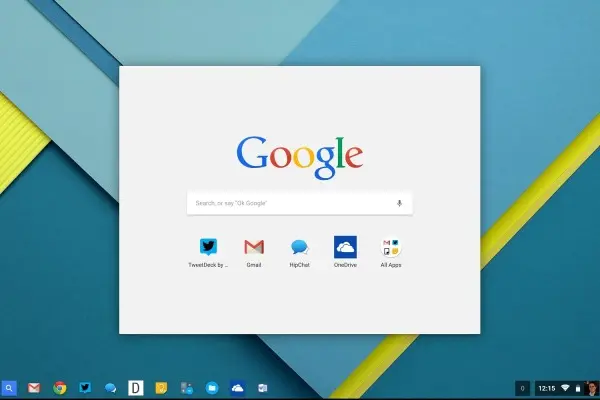Open Gmail from the shelf
The width and height of the screenshot is (600, 400).
(x=34, y=388)
